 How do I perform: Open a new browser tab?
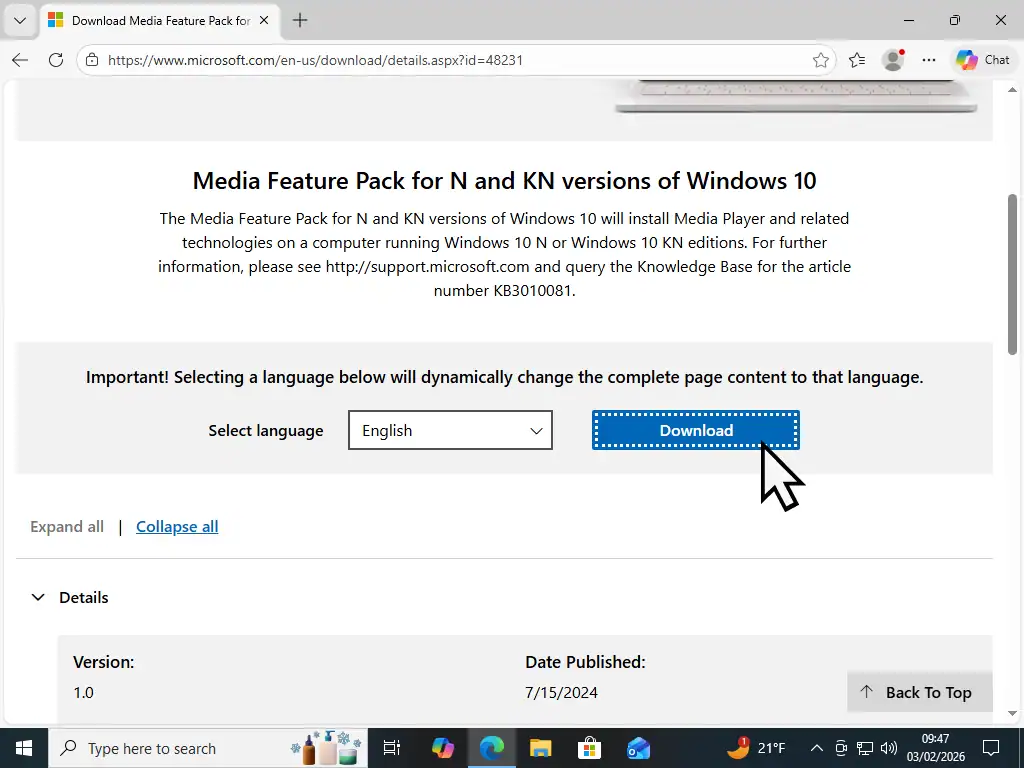pos(299,20)
